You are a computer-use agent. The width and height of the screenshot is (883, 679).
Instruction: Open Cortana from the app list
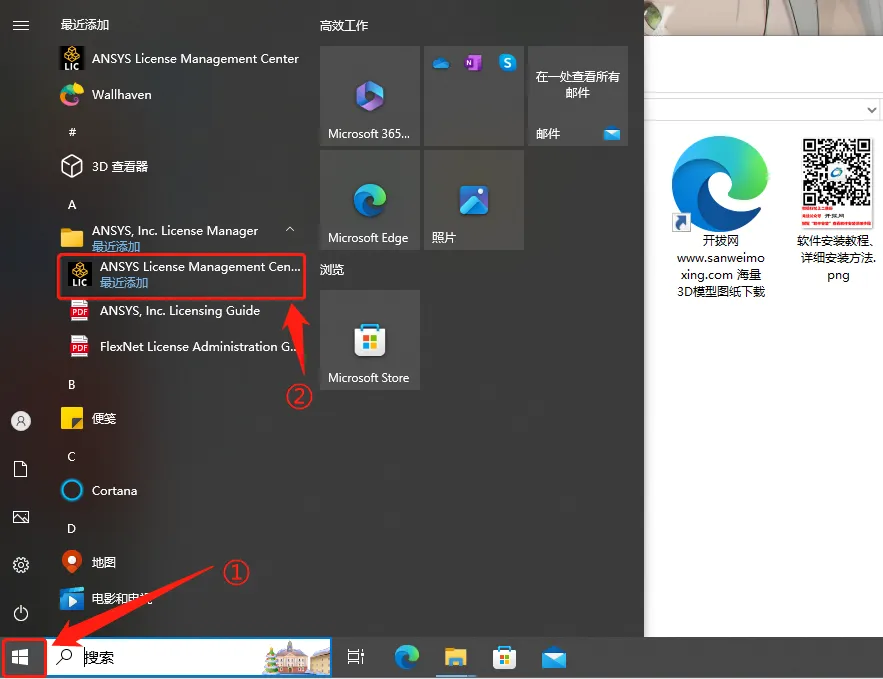point(99,490)
